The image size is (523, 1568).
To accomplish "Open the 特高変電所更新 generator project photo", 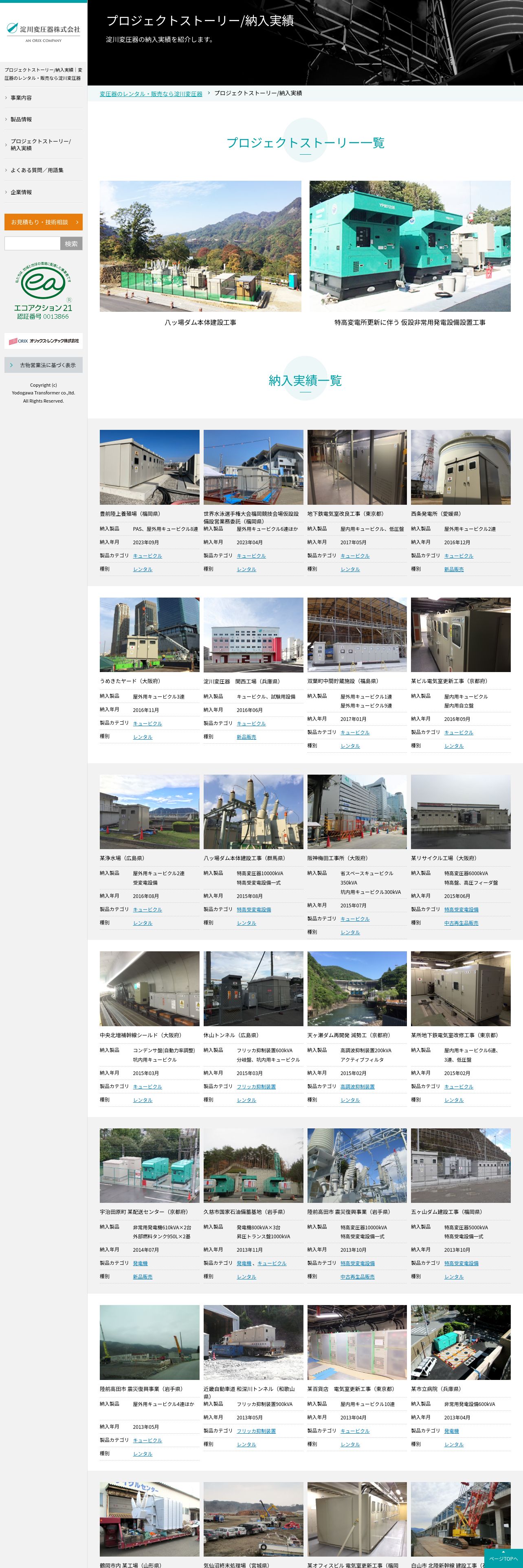I will 410,246.
